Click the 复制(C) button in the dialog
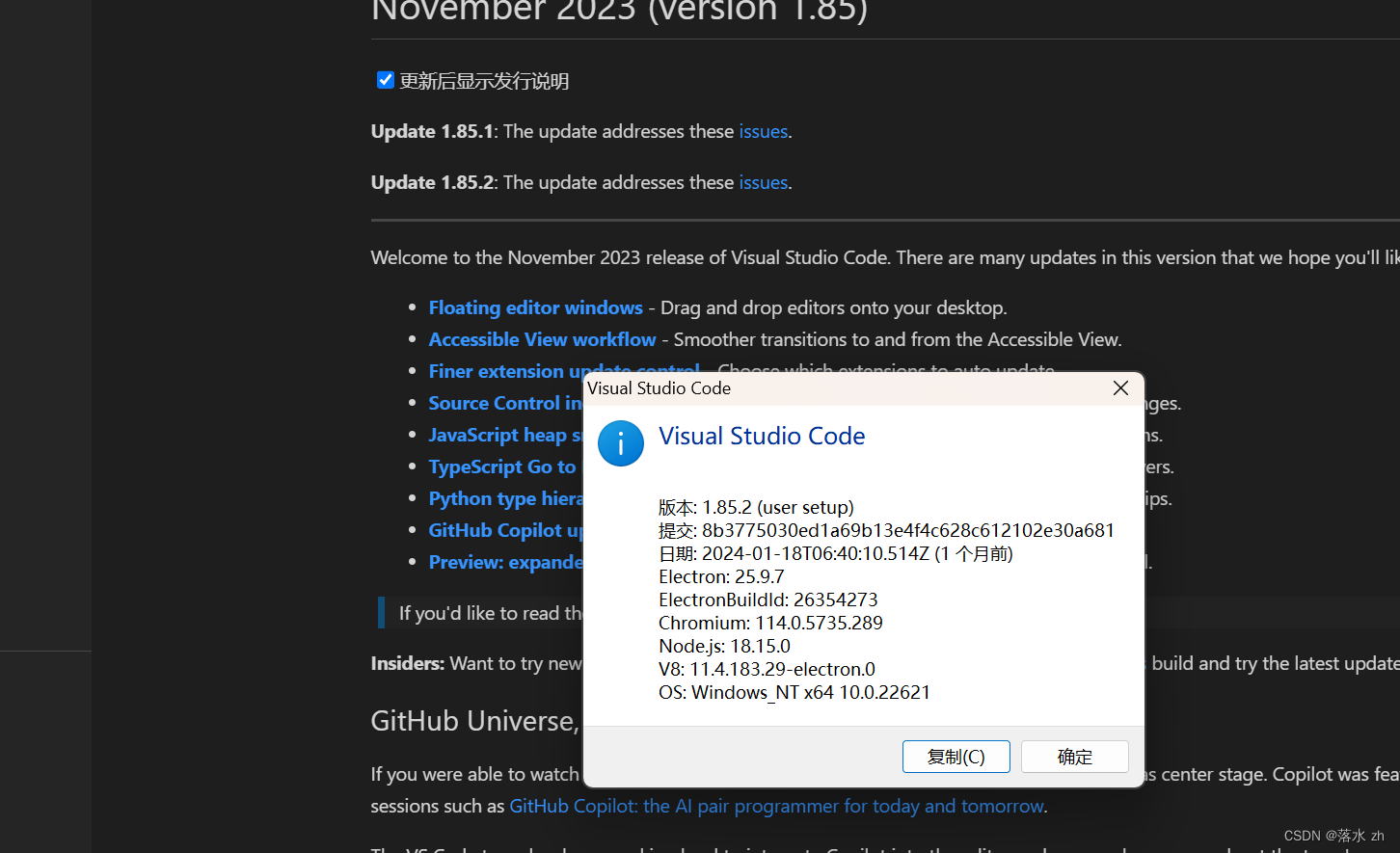 (x=956, y=757)
